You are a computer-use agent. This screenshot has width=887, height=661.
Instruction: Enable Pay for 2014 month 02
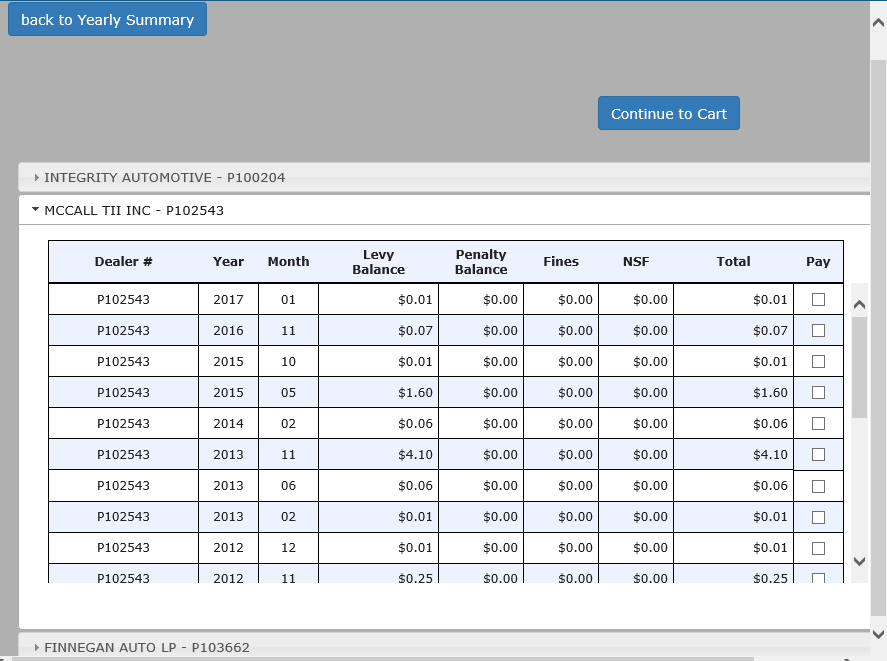[818, 423]
